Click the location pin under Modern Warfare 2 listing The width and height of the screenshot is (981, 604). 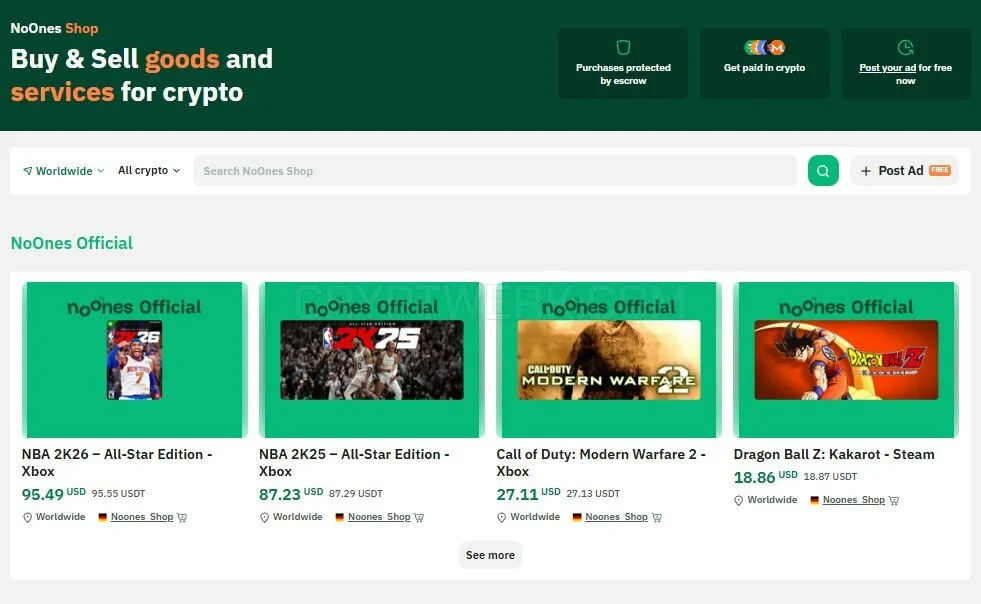click(502, 518)
